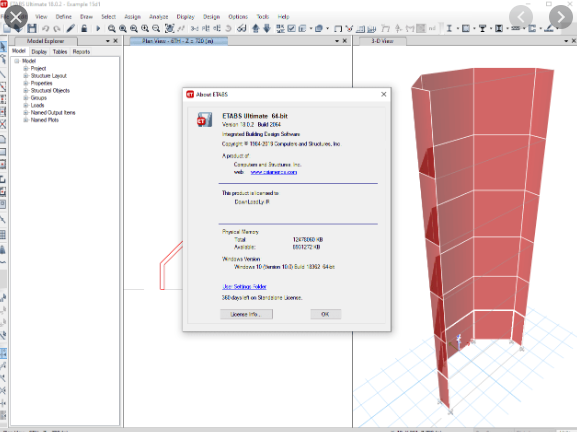The width and height of the screenshot is (577, 432).
Task: Click the License Info button
Action: tap(246, 314)
